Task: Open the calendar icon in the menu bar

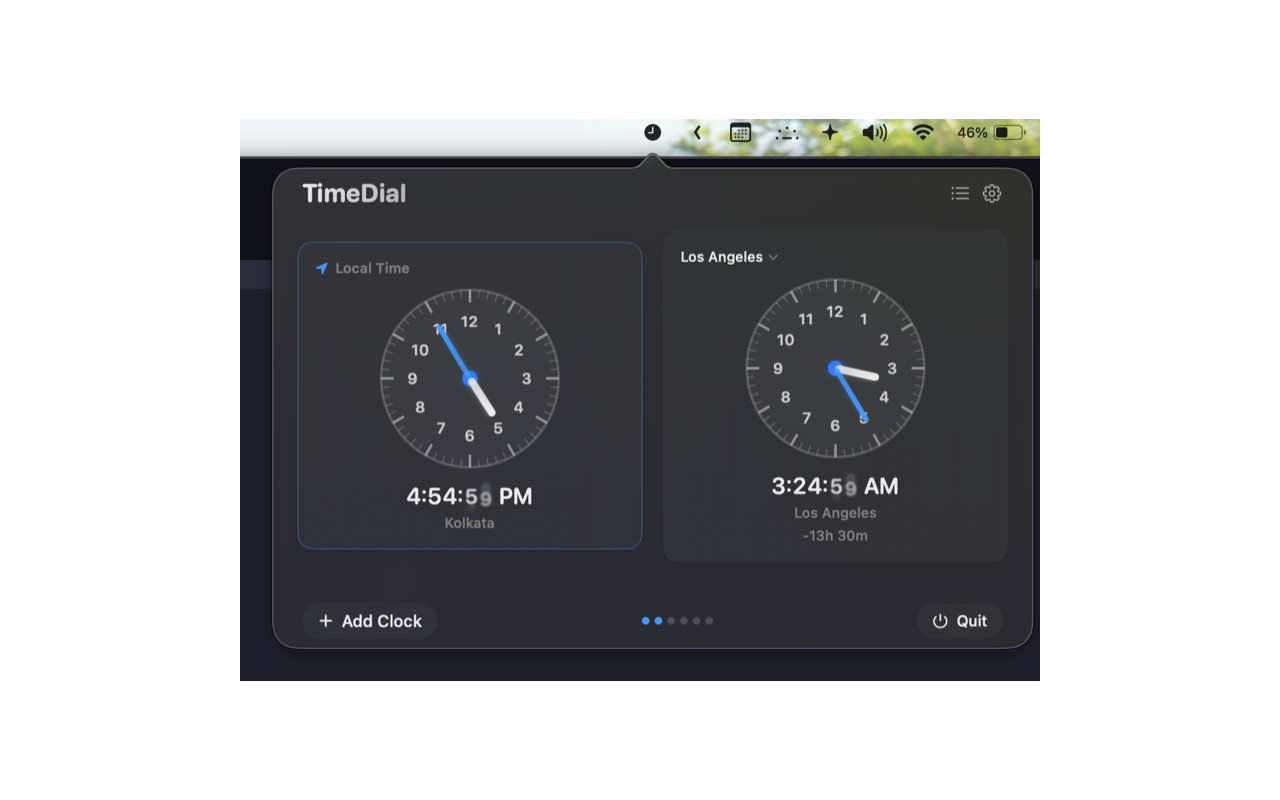Action: (740, 131)
